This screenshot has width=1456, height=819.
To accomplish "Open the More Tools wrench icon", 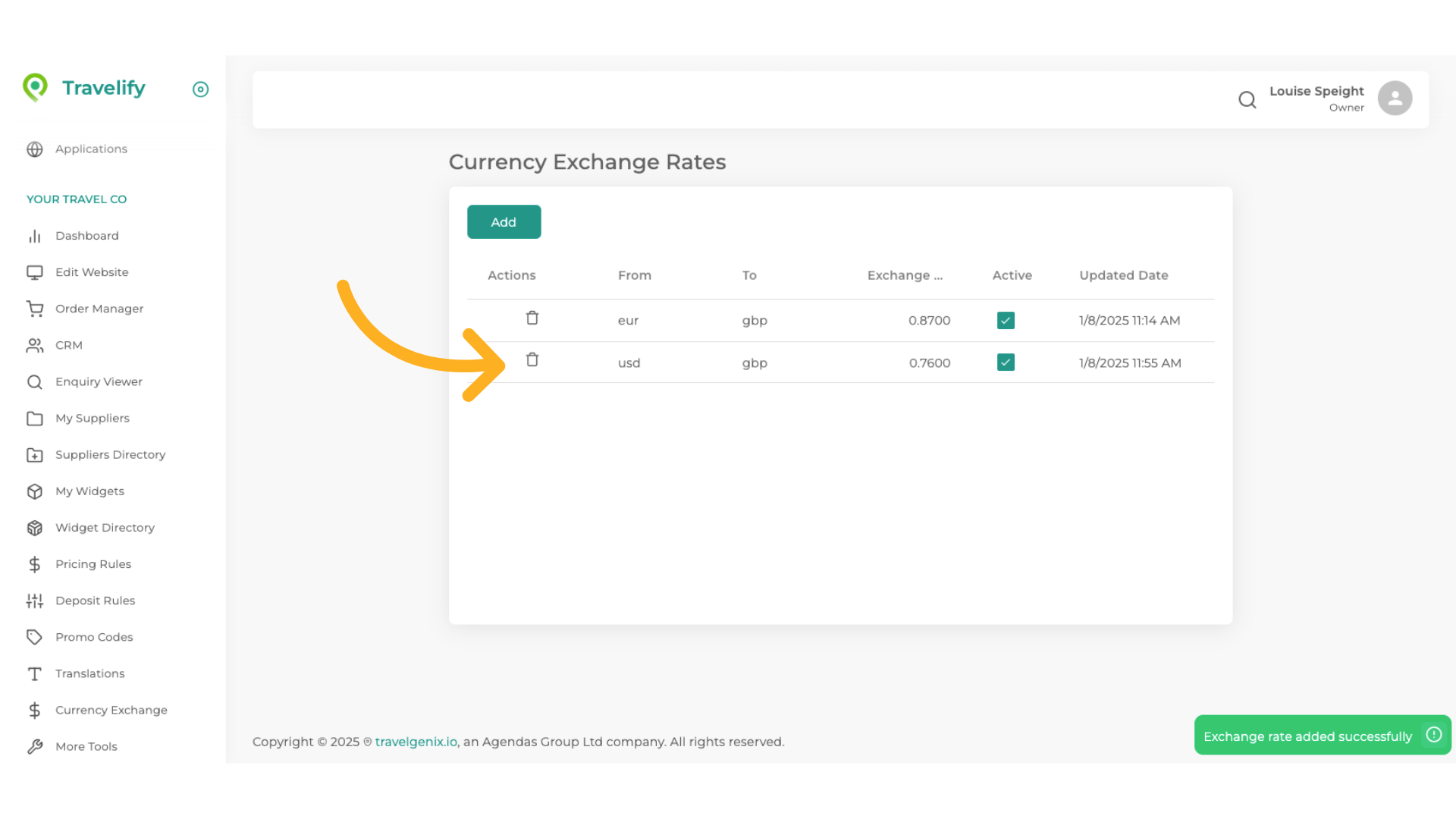I will 35,746.
